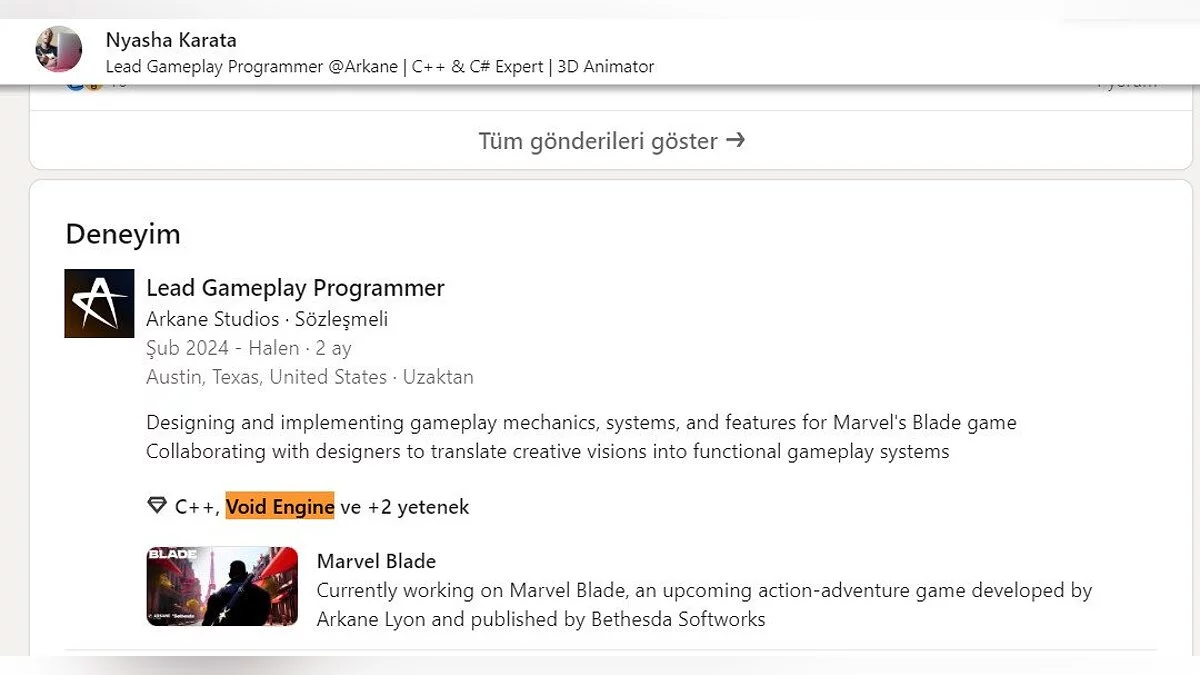Viewport: 1200px width, 675px height.
Task: Open the Lead Gameplay Programmer job title
Action: (x=295, y=288)
